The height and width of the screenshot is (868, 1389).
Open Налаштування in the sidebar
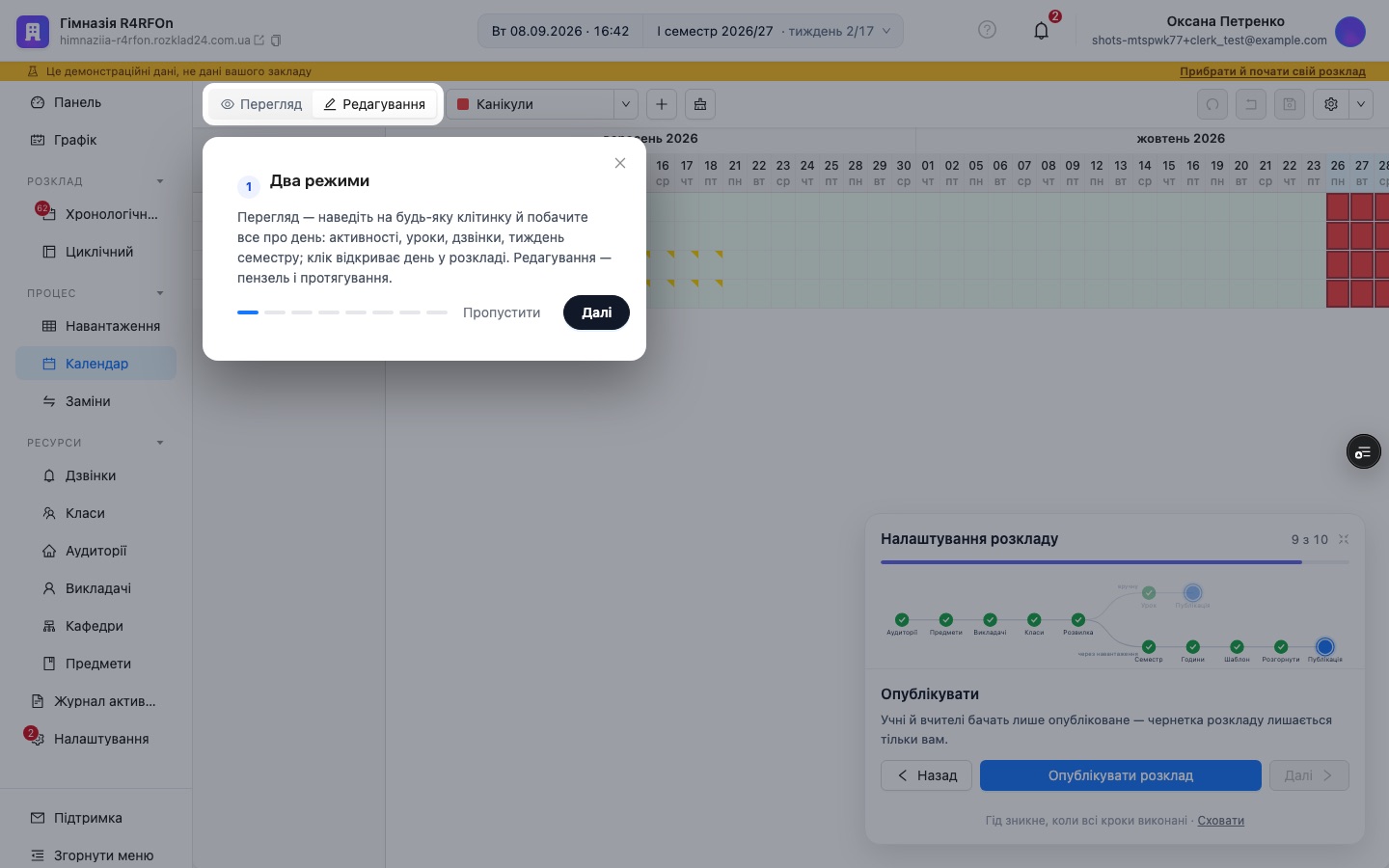[95, 739]
